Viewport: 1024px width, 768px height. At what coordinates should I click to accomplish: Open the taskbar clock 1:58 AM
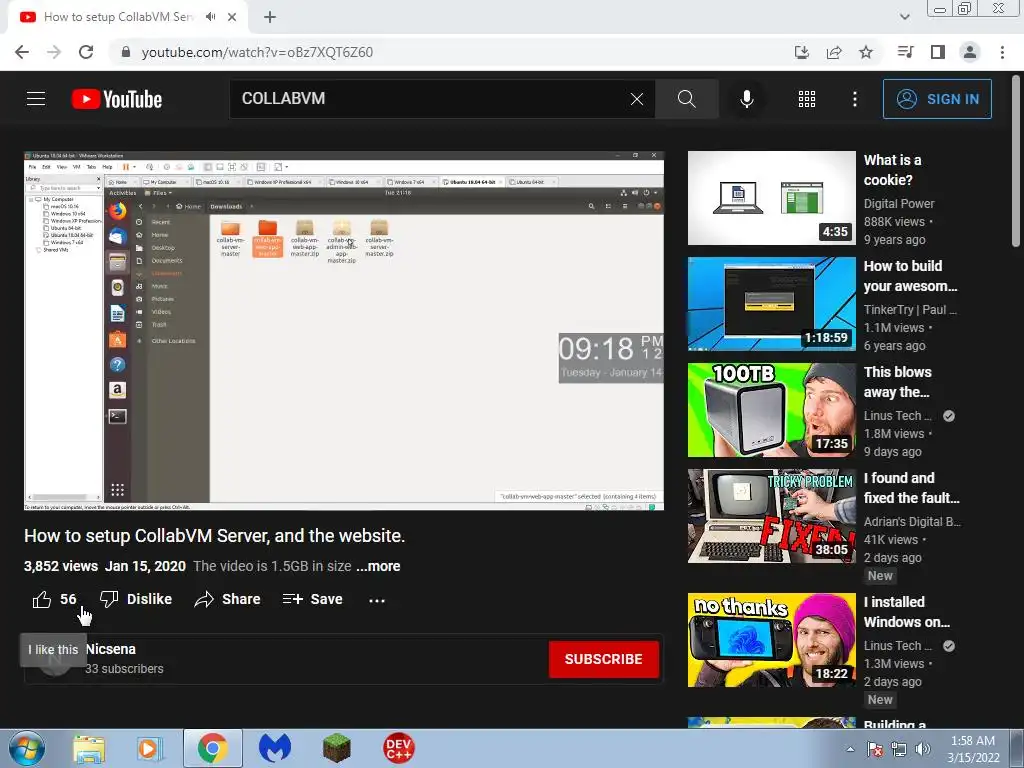tap(973, 749)
